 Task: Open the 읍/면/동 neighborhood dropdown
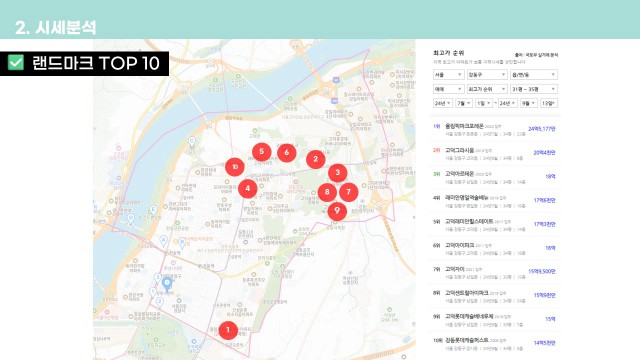[x=534, y=75]
